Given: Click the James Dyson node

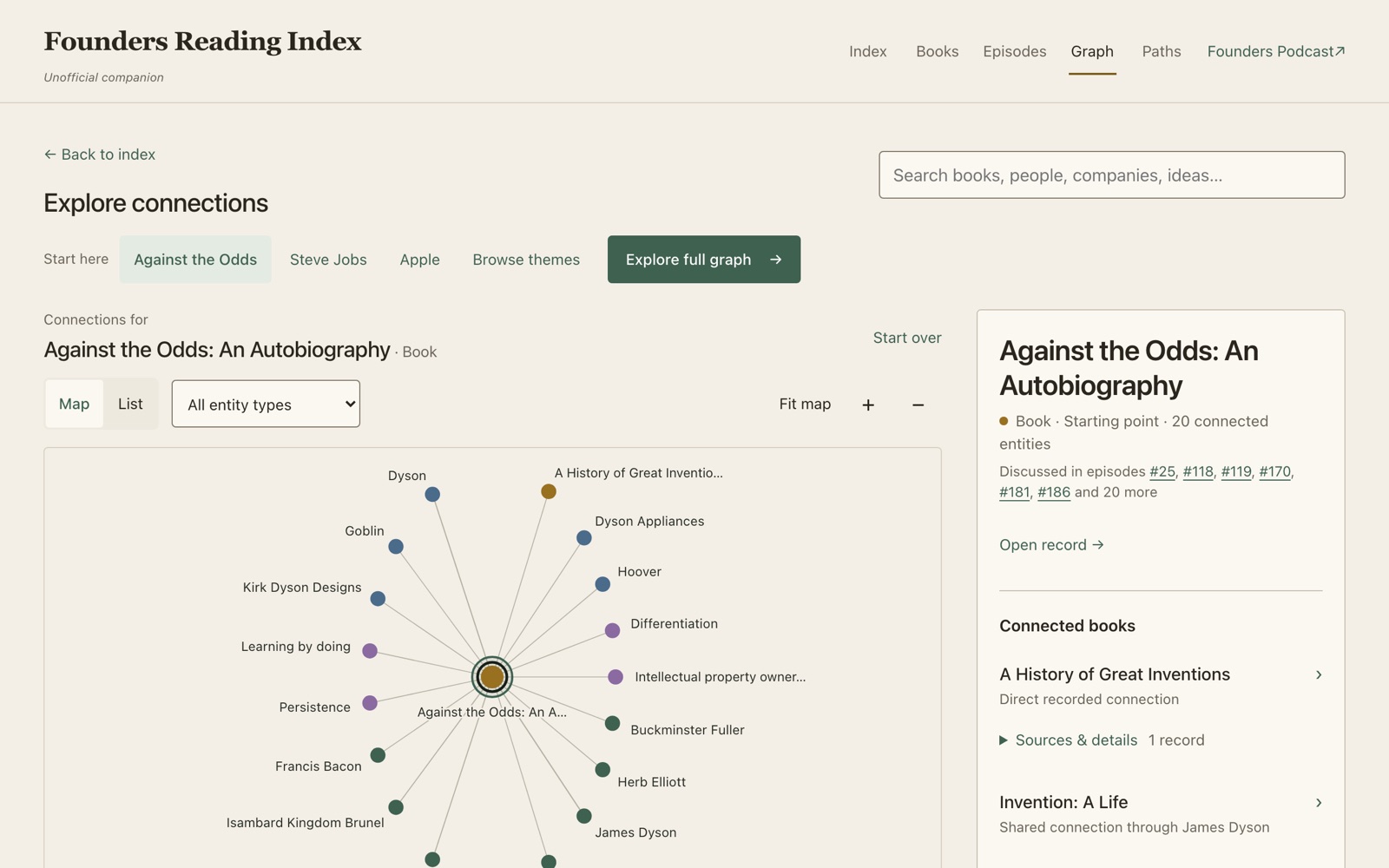Looking at the screenshot, I should pos(584,816).
